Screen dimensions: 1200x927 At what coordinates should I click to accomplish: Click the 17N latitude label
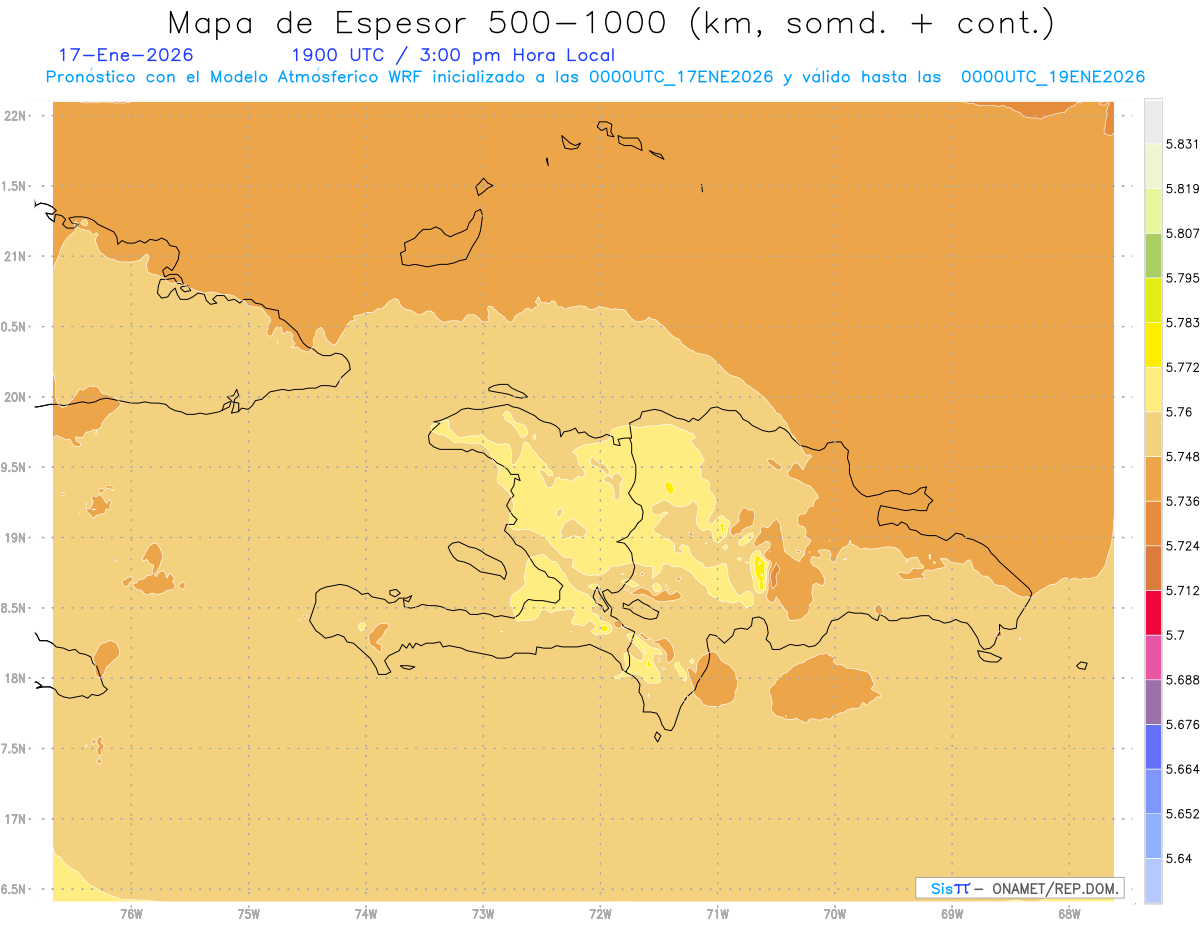16,819
